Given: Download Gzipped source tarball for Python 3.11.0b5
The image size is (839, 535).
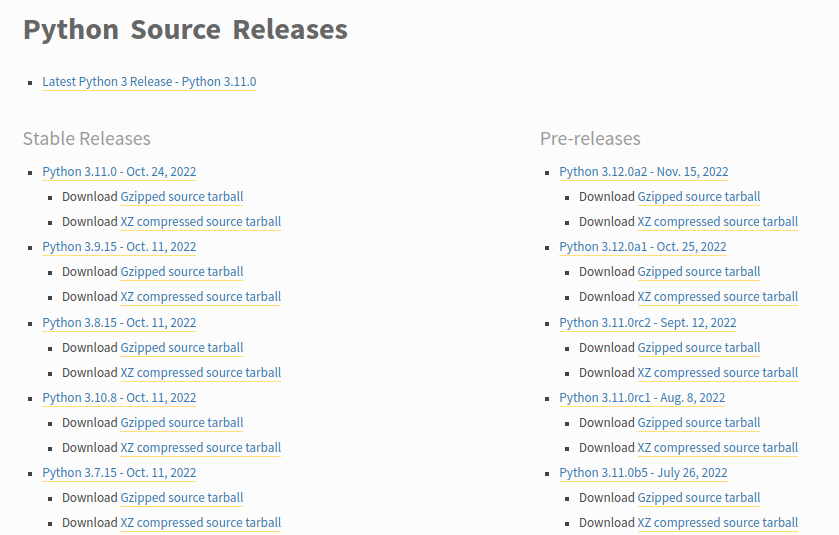Looking at the screenshot, I should tap(699, 498).
